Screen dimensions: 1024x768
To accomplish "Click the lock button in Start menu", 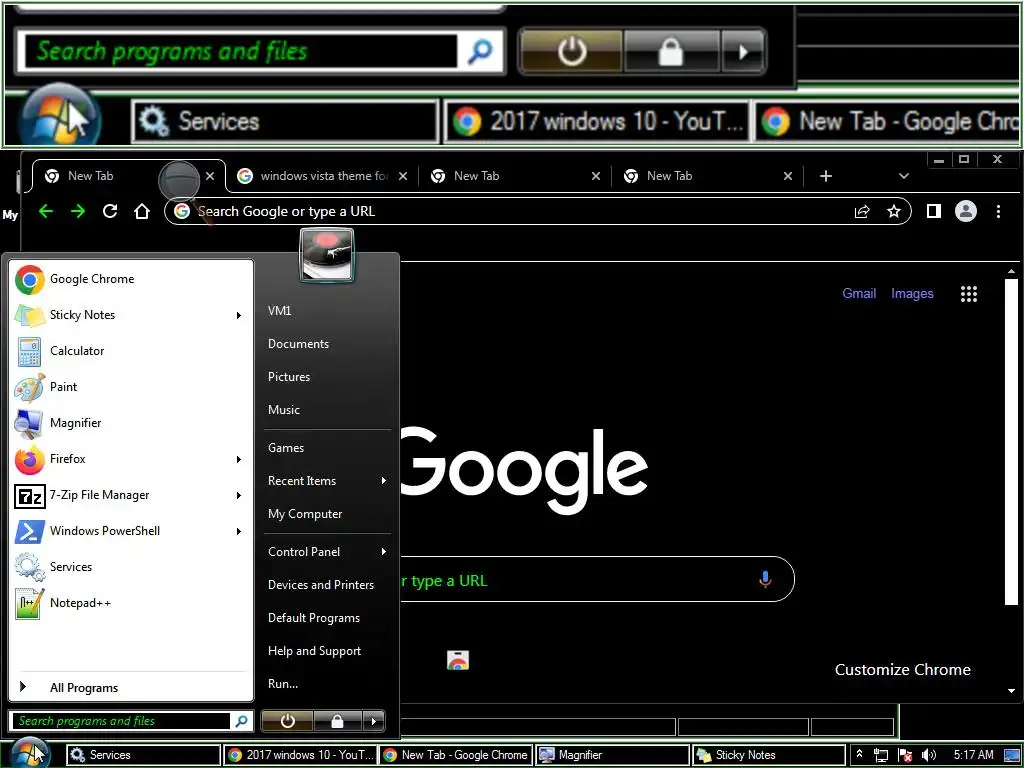I will click(338, 721).
